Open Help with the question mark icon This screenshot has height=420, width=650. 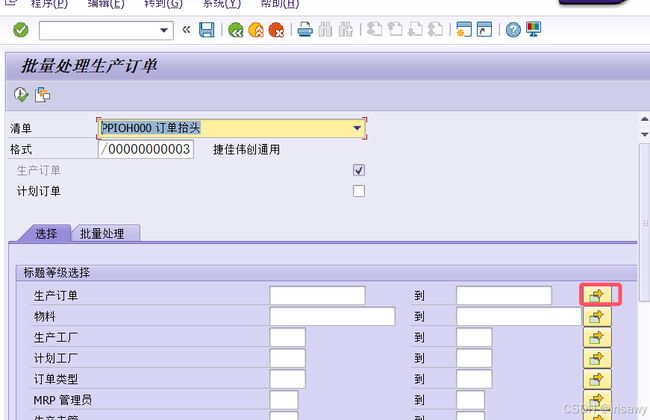(513, 30)
